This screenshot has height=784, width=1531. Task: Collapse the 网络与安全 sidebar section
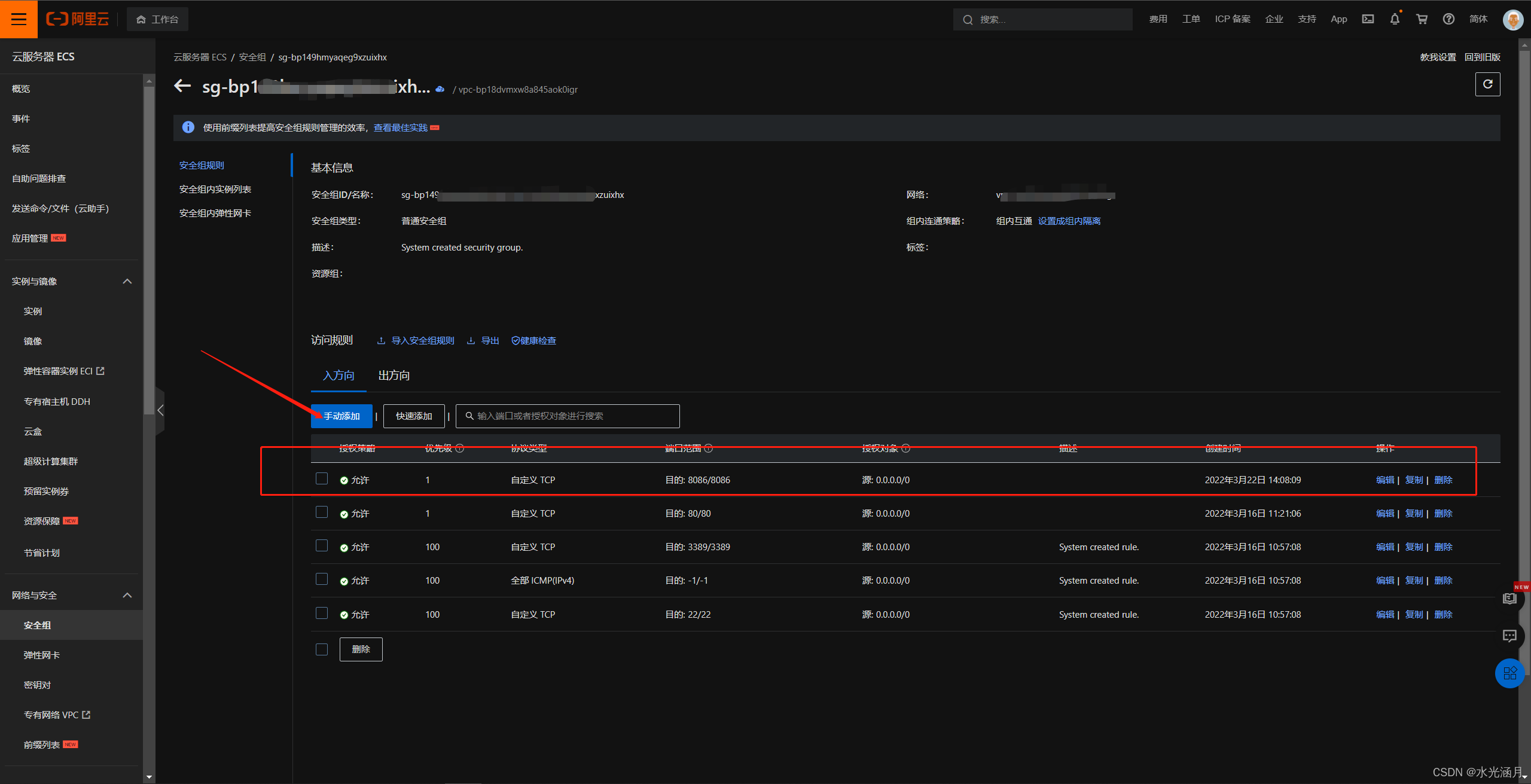coord(127,595)
